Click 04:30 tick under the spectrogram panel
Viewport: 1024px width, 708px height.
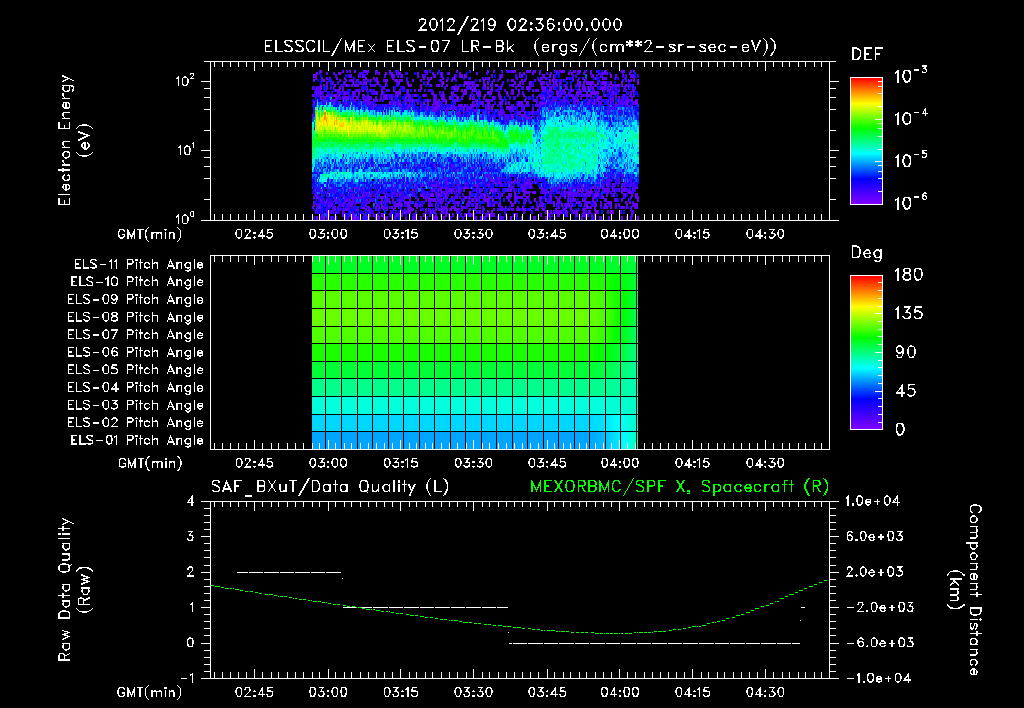(765, 234)
